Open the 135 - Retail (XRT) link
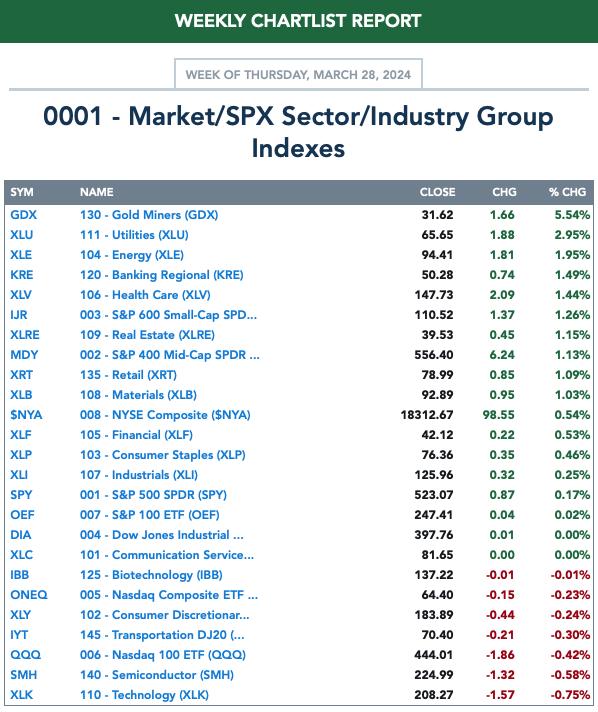This screenshot has width=598, height=712. click(x=128, y=375)
